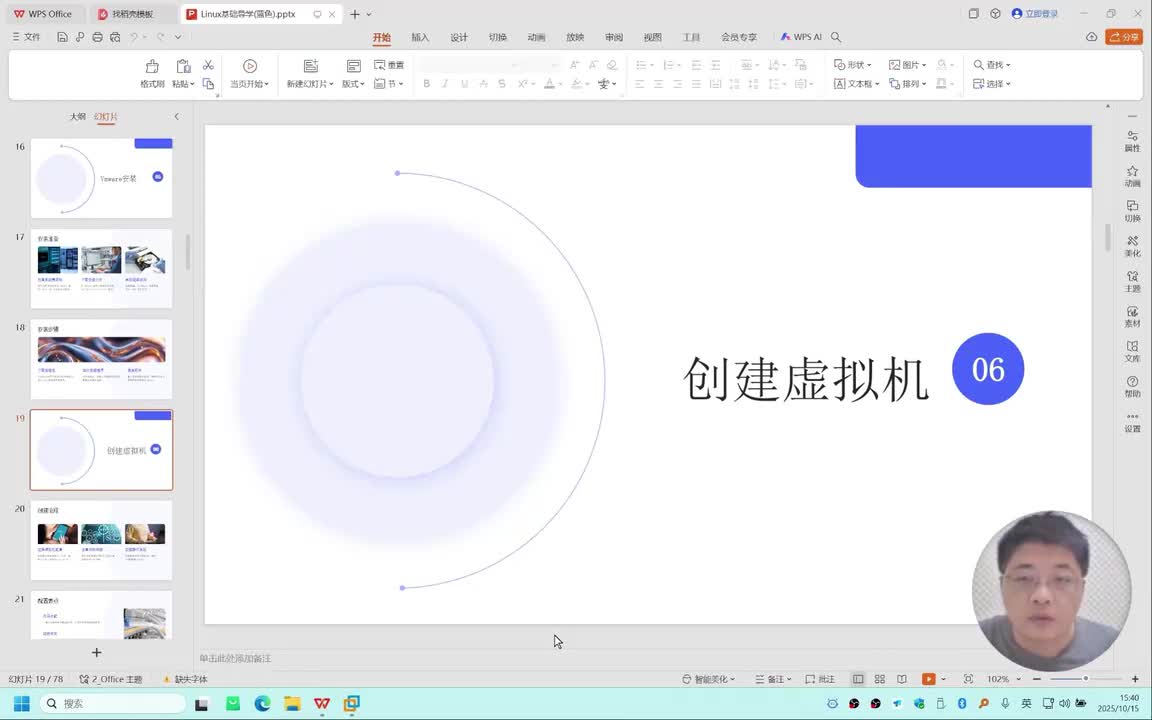
Task: Switch to the Insert (插入) ribbon tab
Action: 420,37
